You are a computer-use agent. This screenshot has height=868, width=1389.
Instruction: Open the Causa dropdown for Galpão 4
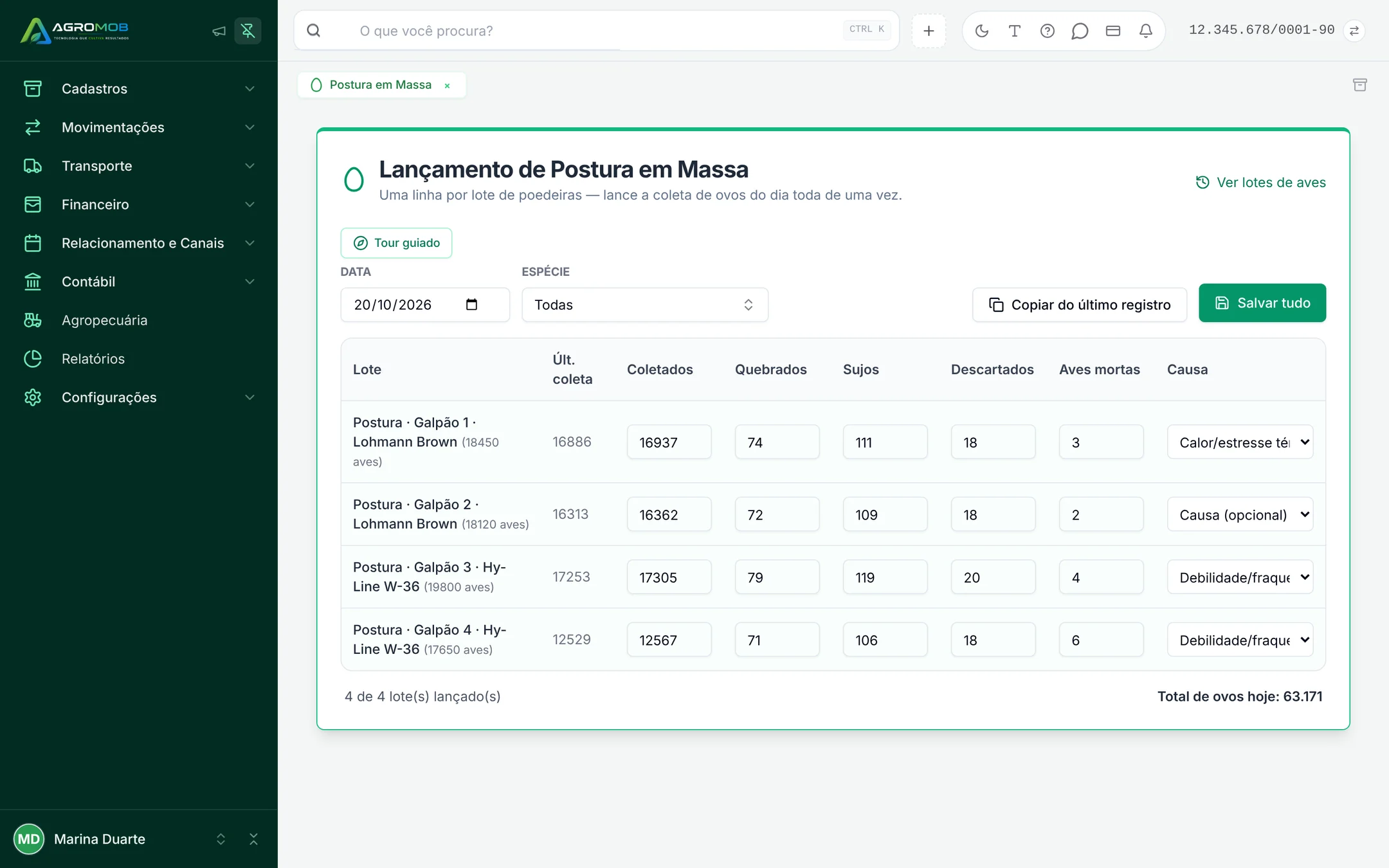pos(1240,640)
